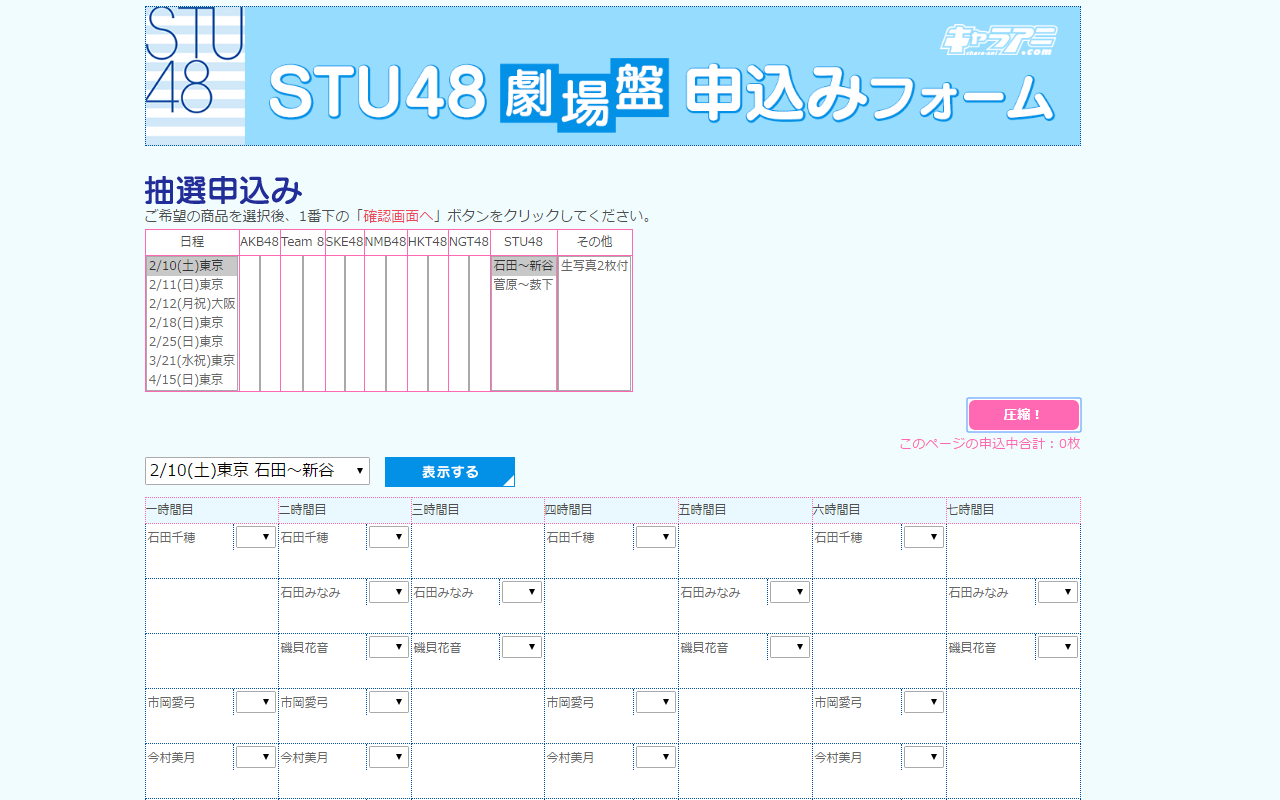Click the HKT48 column header

(x=428, y=242)
